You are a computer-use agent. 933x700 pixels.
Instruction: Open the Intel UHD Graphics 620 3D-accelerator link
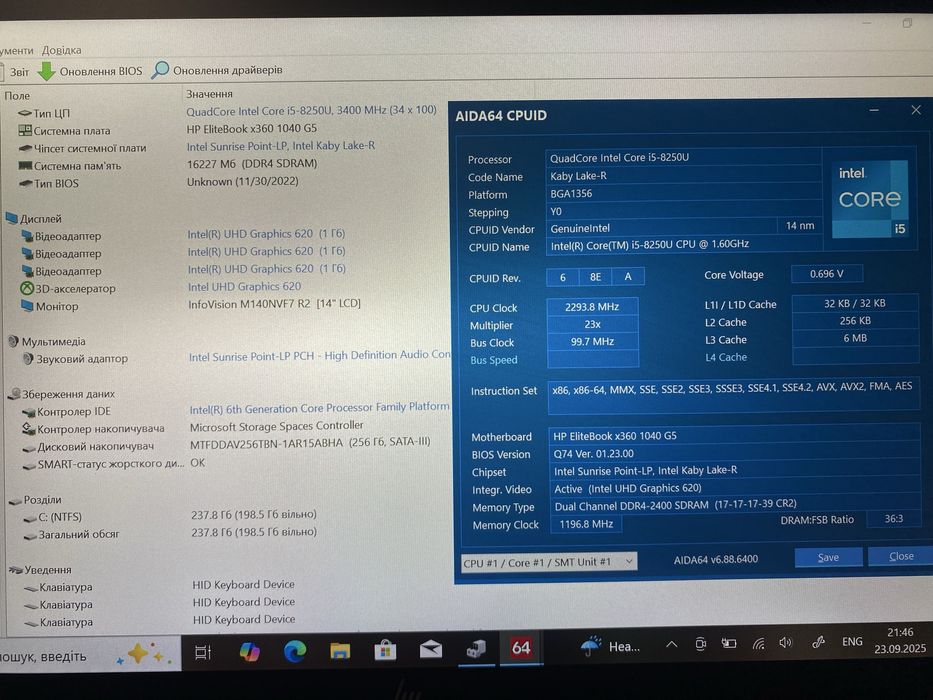245,287
